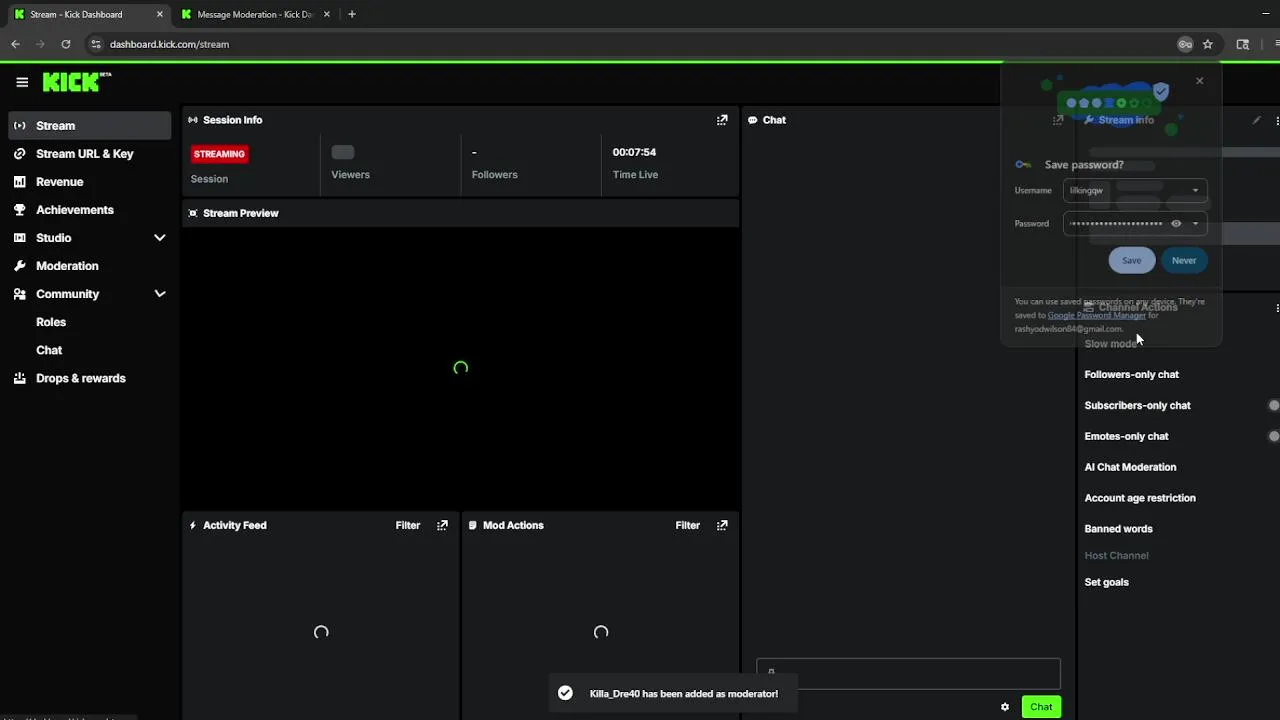Expand the Studio sidebar section
The image size is (1280, 720).
pos(160,238)
